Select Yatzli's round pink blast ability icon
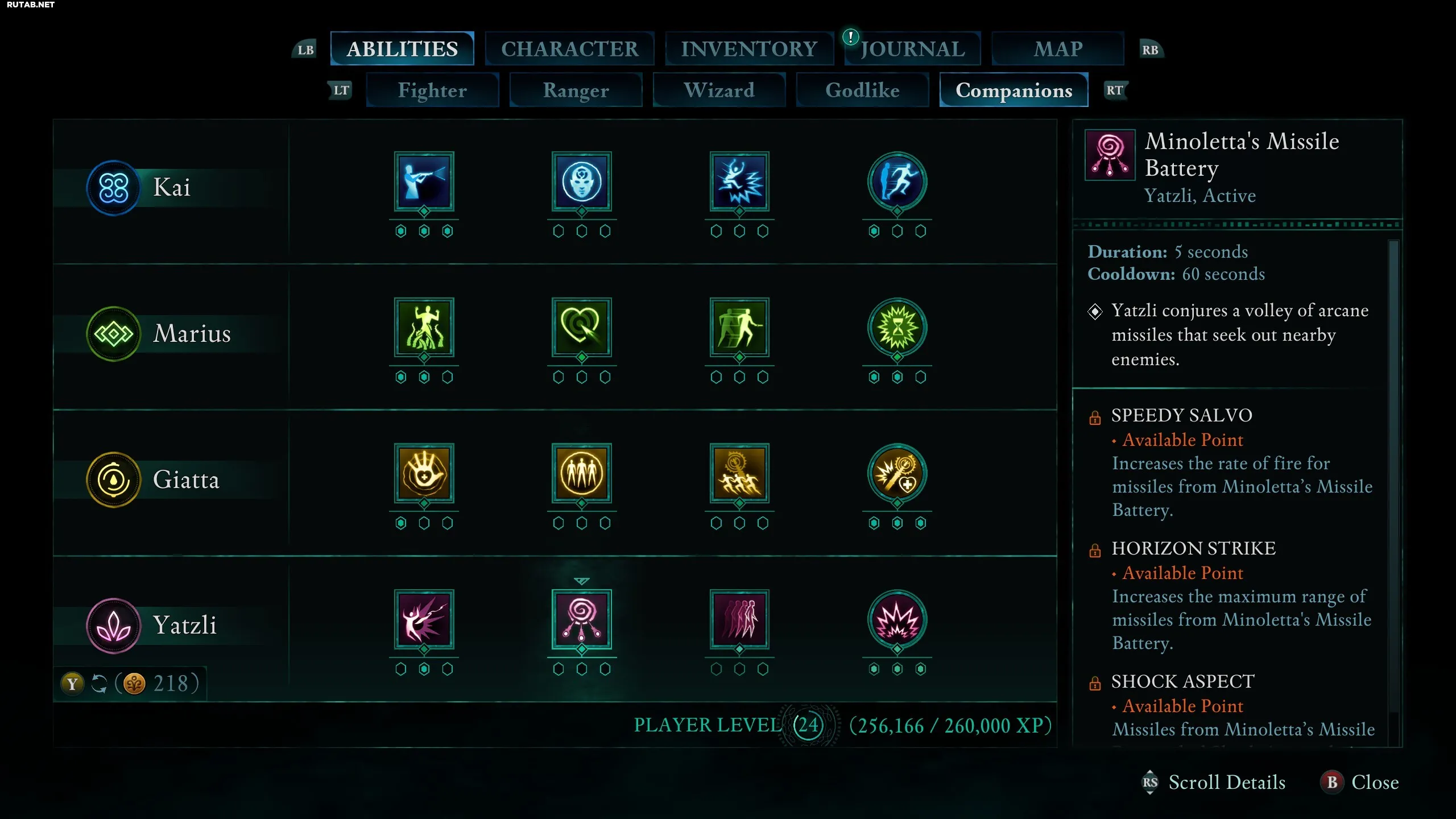 (x=897, y=619)
